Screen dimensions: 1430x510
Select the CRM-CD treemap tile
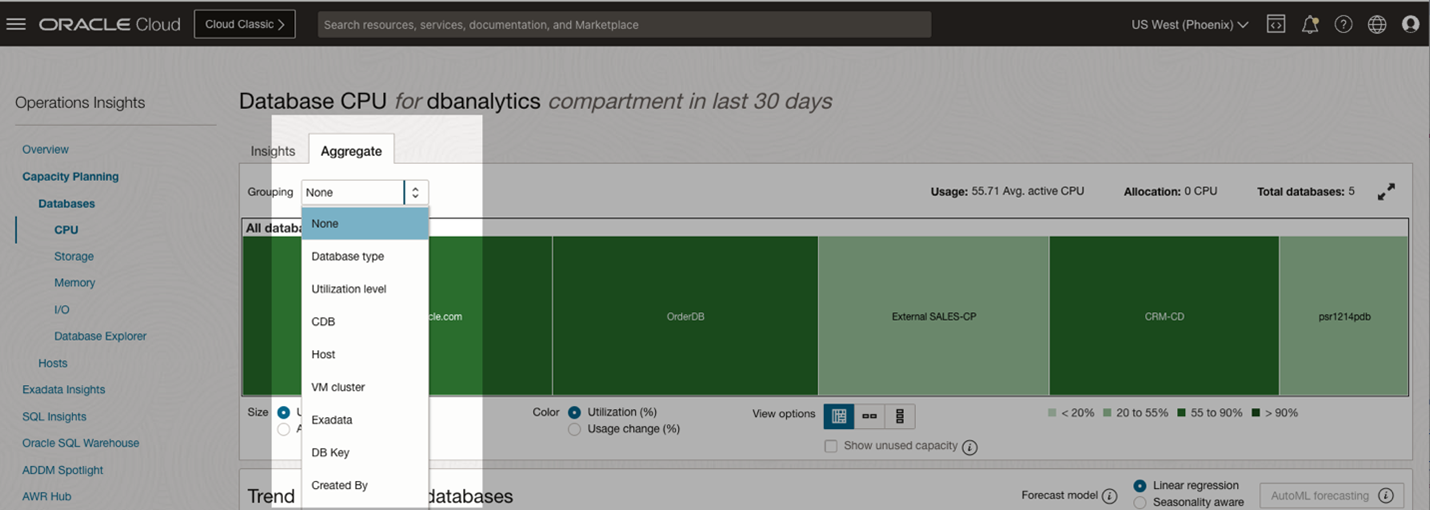point(1164,316)
